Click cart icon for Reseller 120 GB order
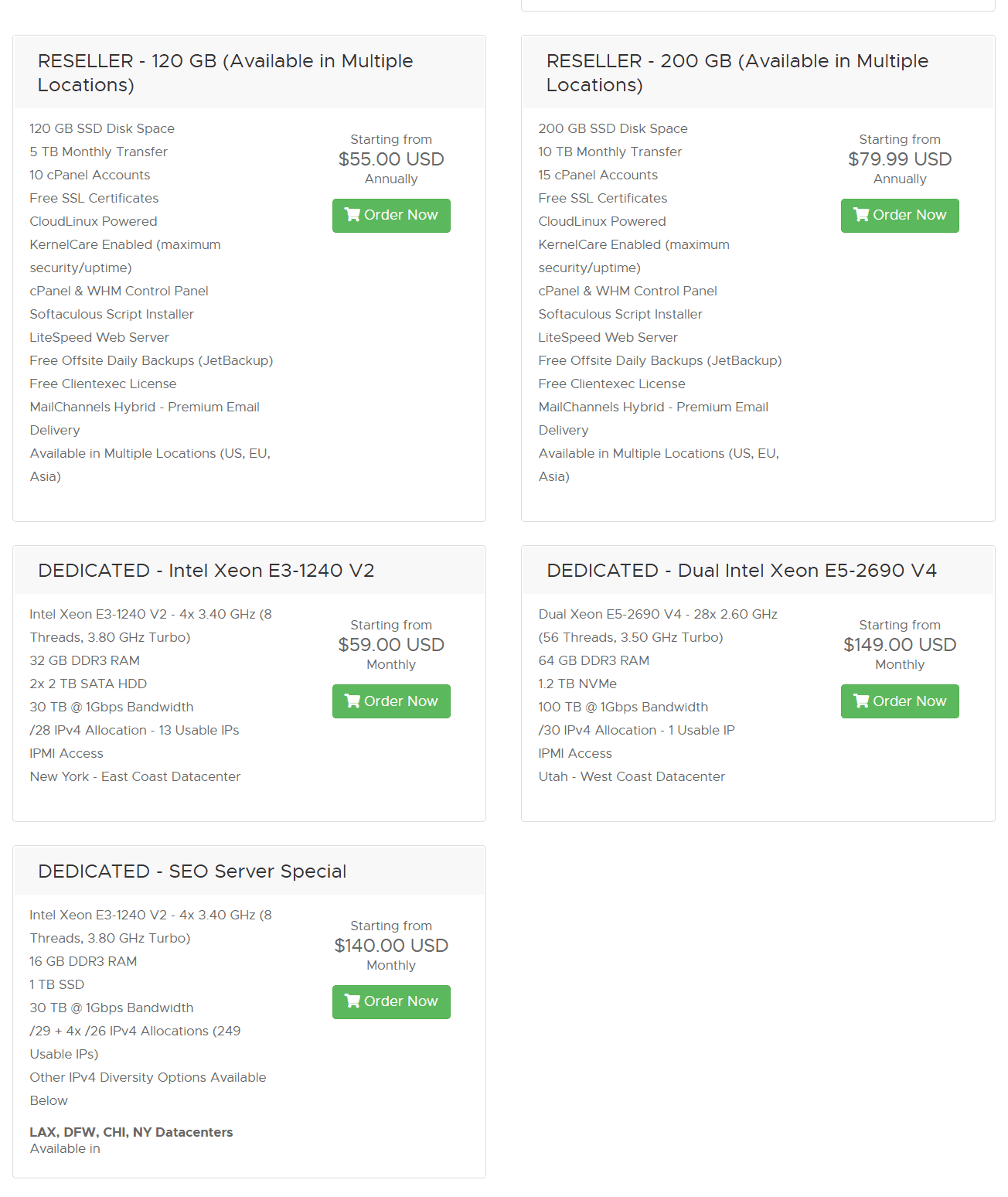Image resolution: width=1008 pixels, height=1197 pixels. (352, 215)
